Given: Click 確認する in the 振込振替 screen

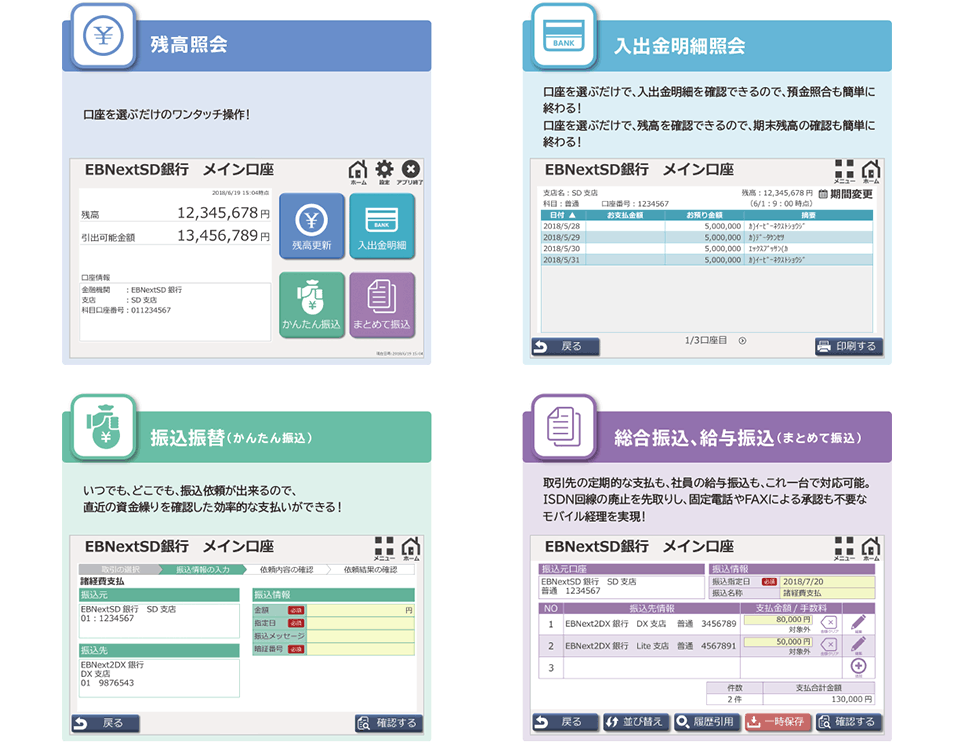Looking at the screenshot, I should pos(389,723).
